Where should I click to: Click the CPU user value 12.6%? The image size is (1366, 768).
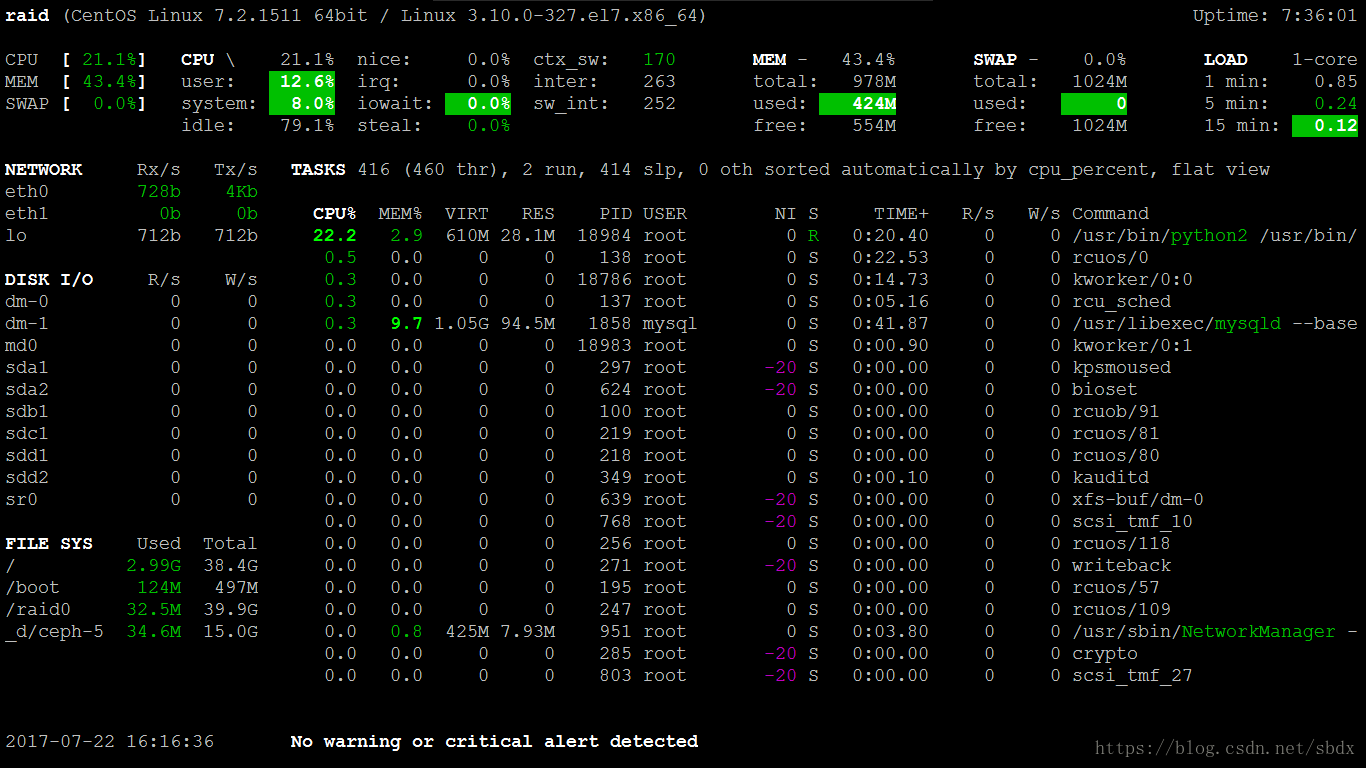302,82
